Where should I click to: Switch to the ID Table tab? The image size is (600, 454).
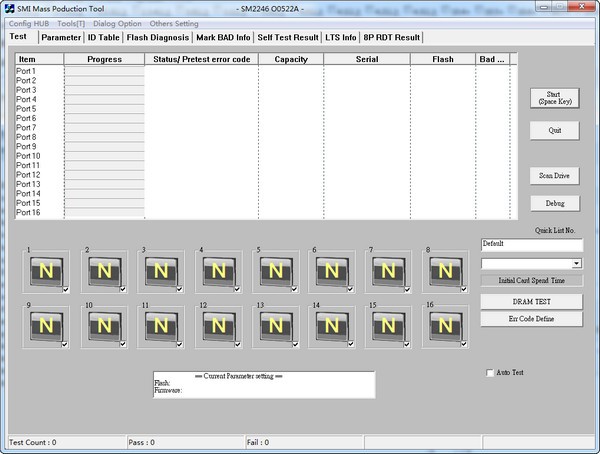coord(103,38)
